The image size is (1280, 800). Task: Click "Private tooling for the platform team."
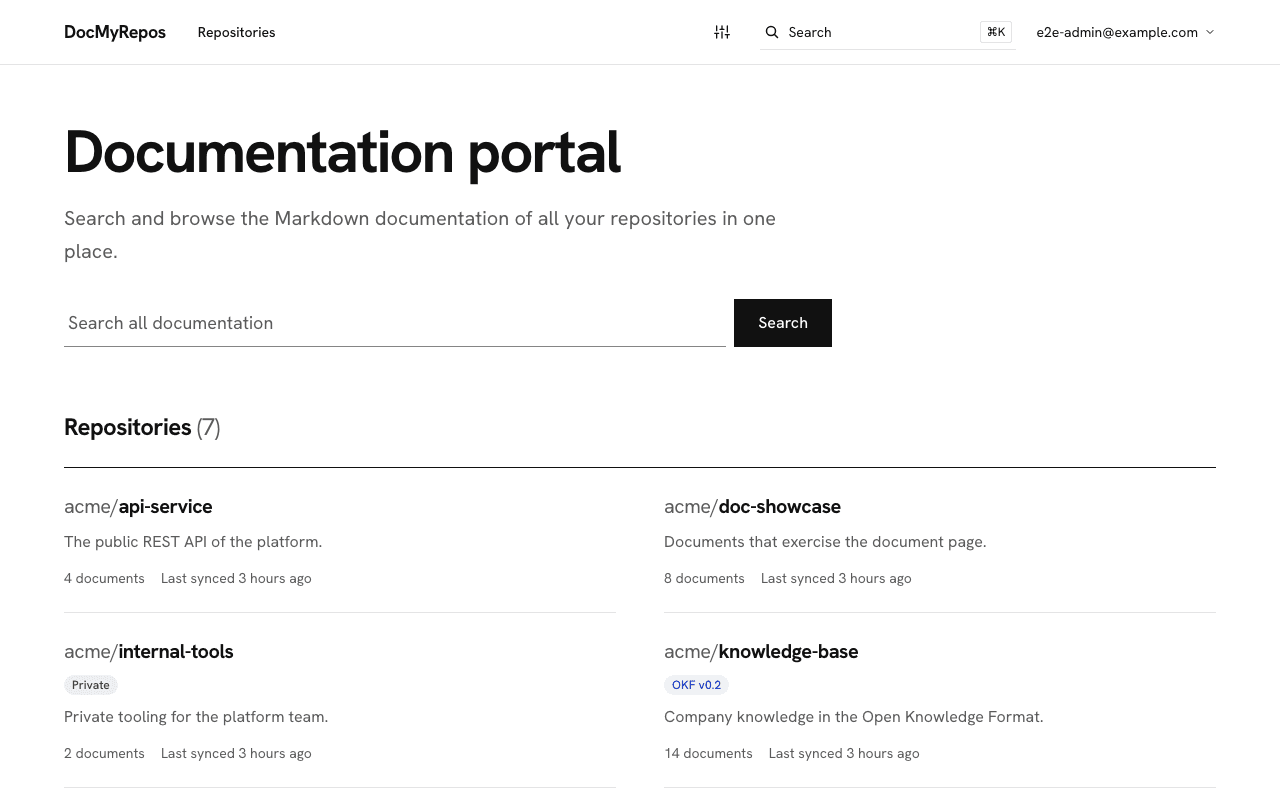tap(196, 717)
